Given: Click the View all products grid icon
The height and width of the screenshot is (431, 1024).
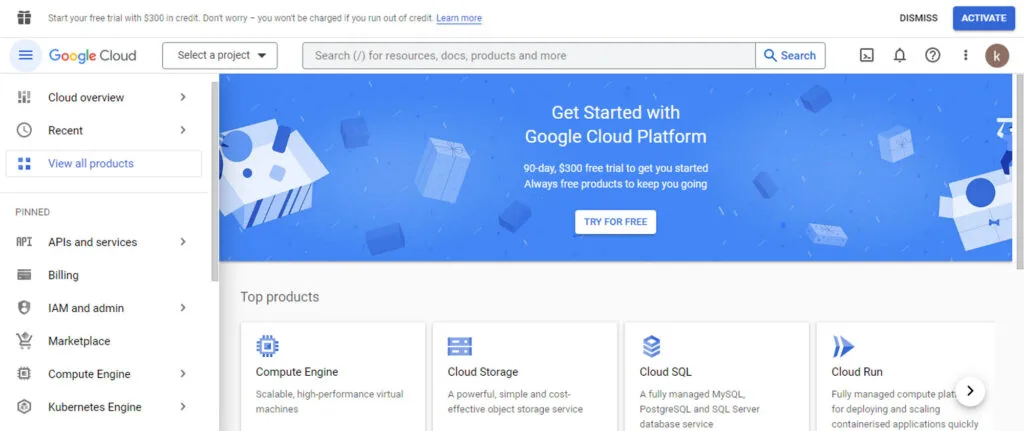Looking at the screenshot, I should [x=24, y=163].
